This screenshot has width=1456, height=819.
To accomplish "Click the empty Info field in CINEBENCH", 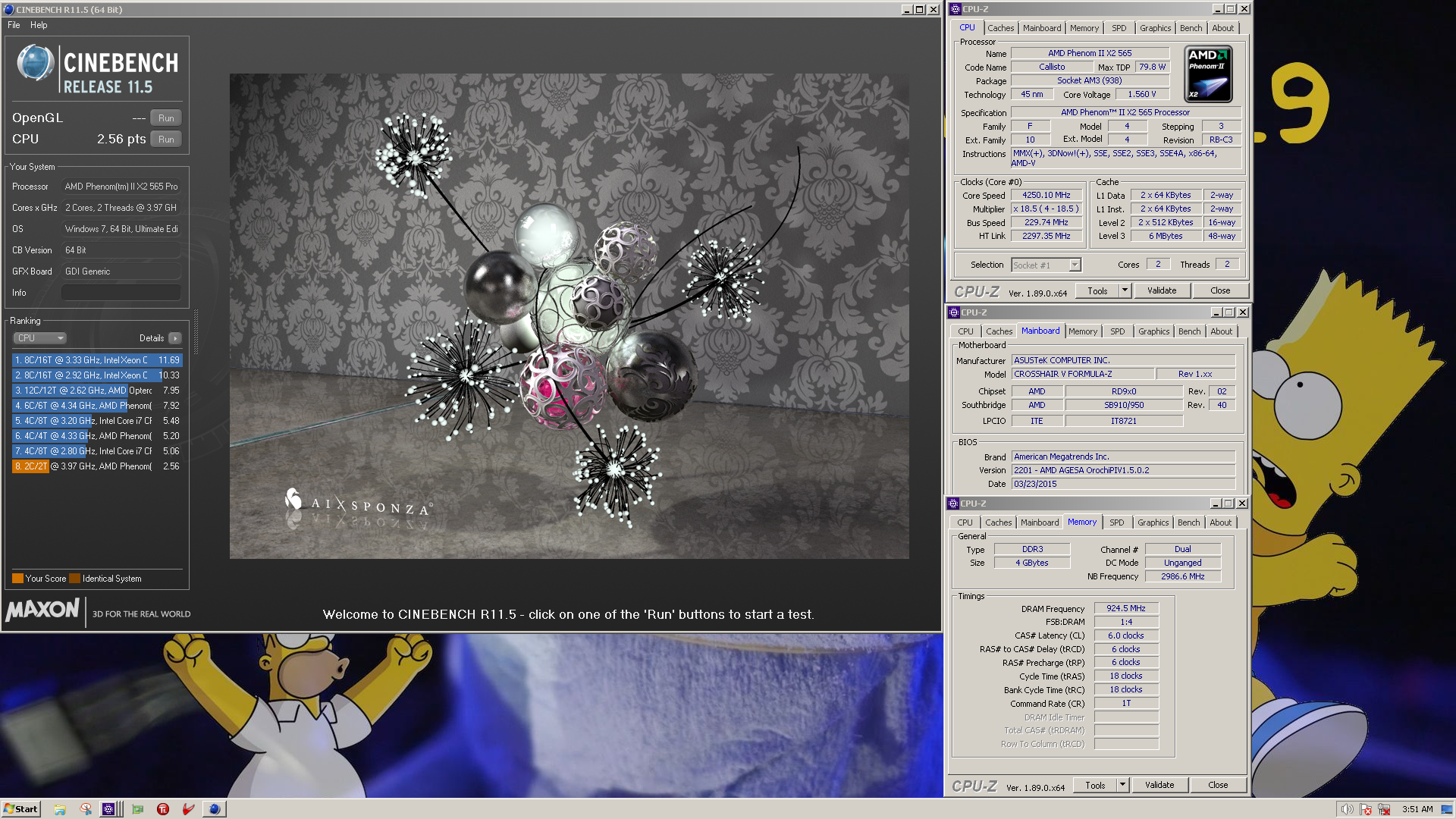I will pos(121,293).
